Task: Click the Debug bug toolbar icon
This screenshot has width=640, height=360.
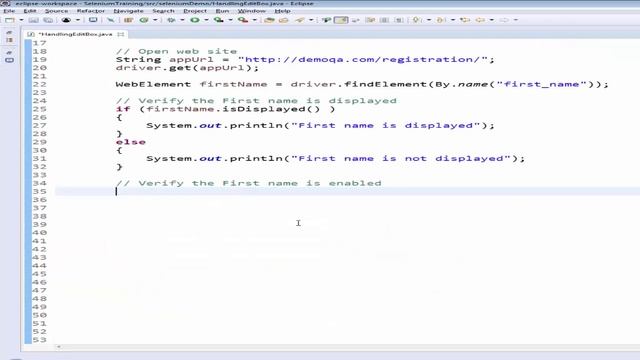Action: (171, 20)
